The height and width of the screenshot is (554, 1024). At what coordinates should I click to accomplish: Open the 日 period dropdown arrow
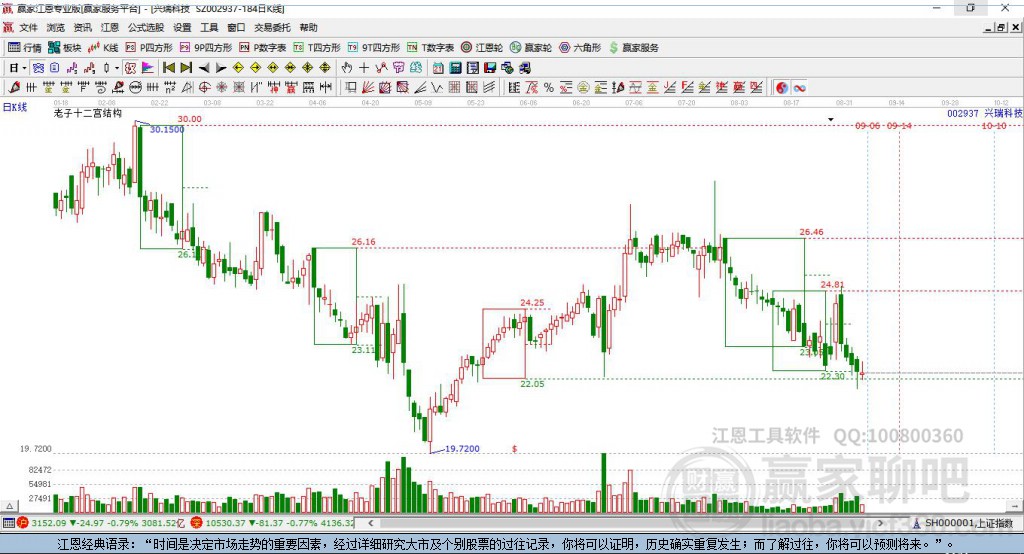coord(24,68)
